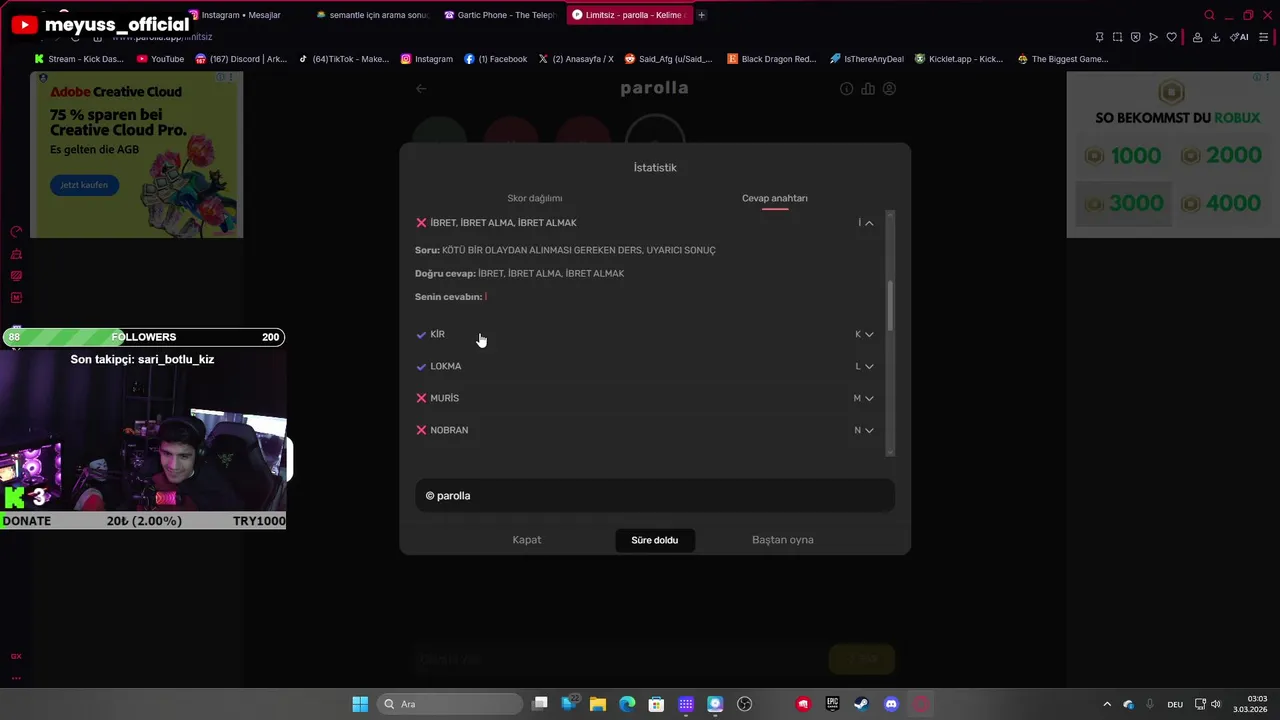This screenshot has height=720, width=1280.
Task: Switch to the Limitsiz parolla browser tab
Action: (628, 15)
